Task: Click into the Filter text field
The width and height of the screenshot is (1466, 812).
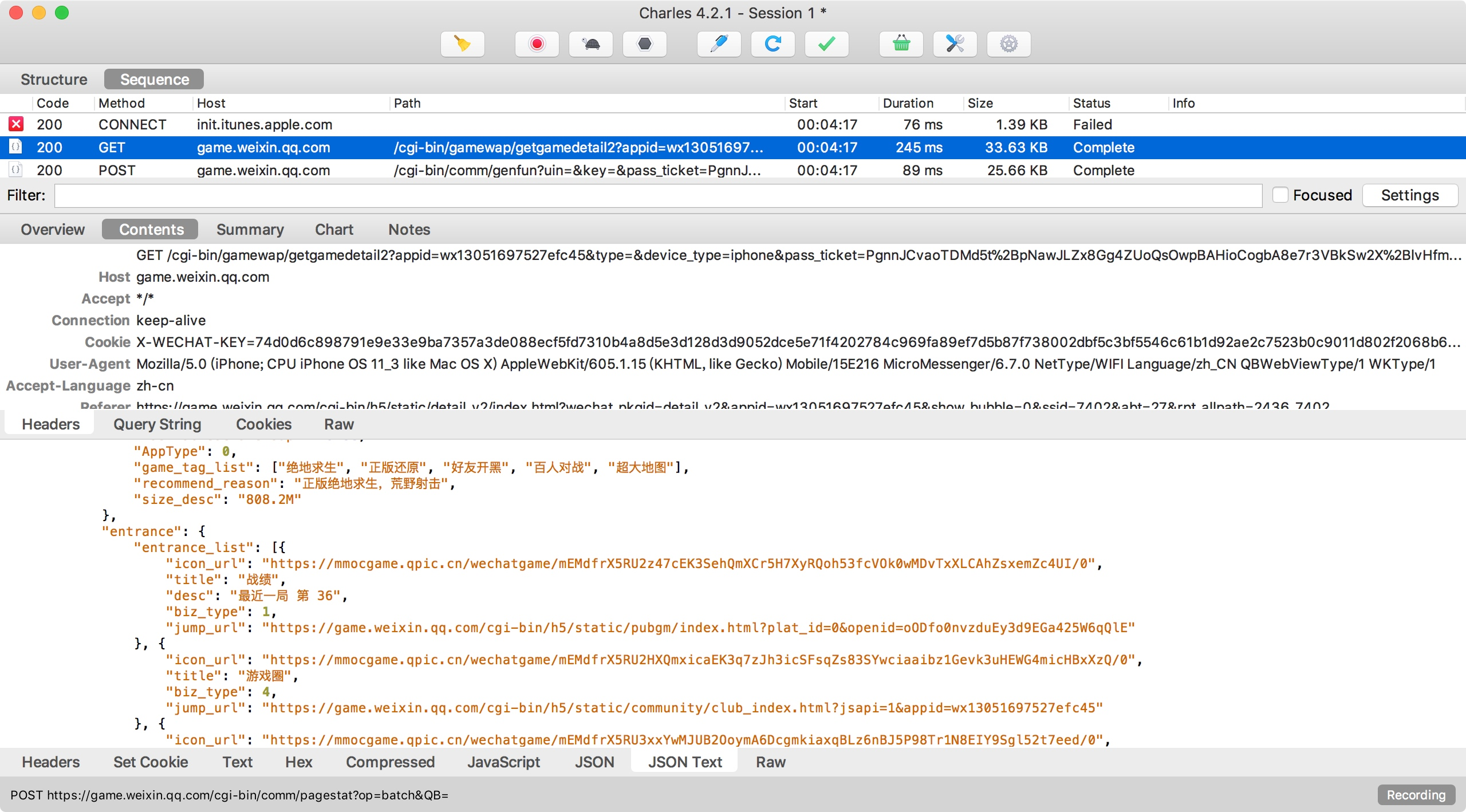Action: coord(657,195)
